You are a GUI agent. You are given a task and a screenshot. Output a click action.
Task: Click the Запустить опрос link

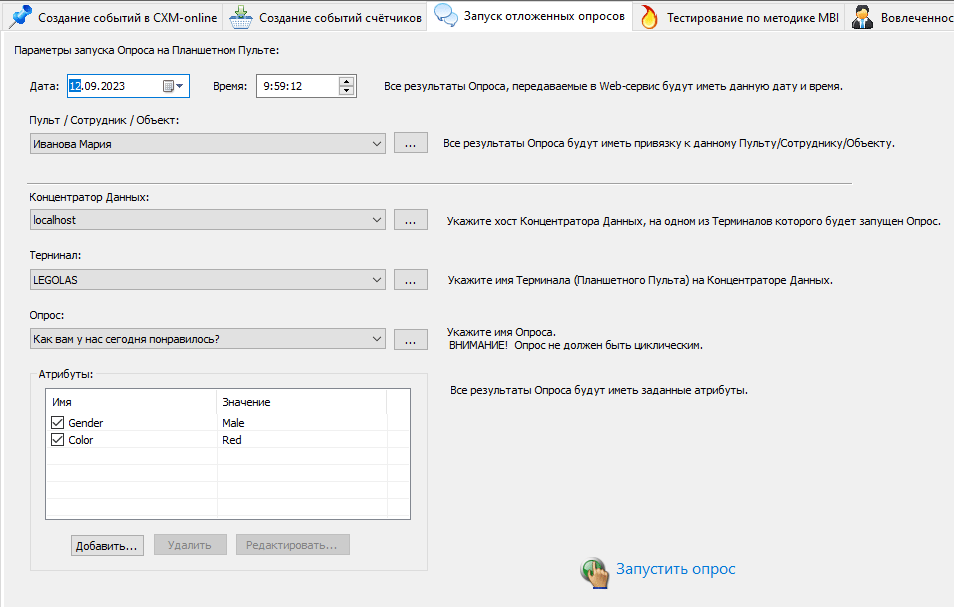tap(675, 569)
